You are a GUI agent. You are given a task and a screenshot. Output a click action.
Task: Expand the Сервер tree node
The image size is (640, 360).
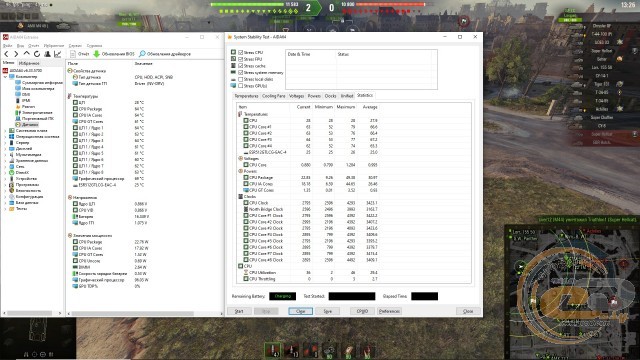5,143
